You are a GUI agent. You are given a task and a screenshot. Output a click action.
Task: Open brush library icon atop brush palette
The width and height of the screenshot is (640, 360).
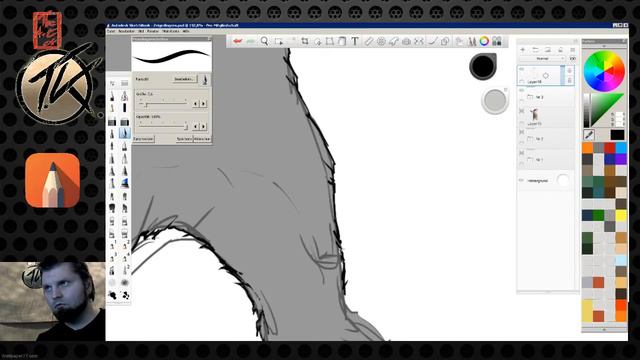[x=124, y=83]
